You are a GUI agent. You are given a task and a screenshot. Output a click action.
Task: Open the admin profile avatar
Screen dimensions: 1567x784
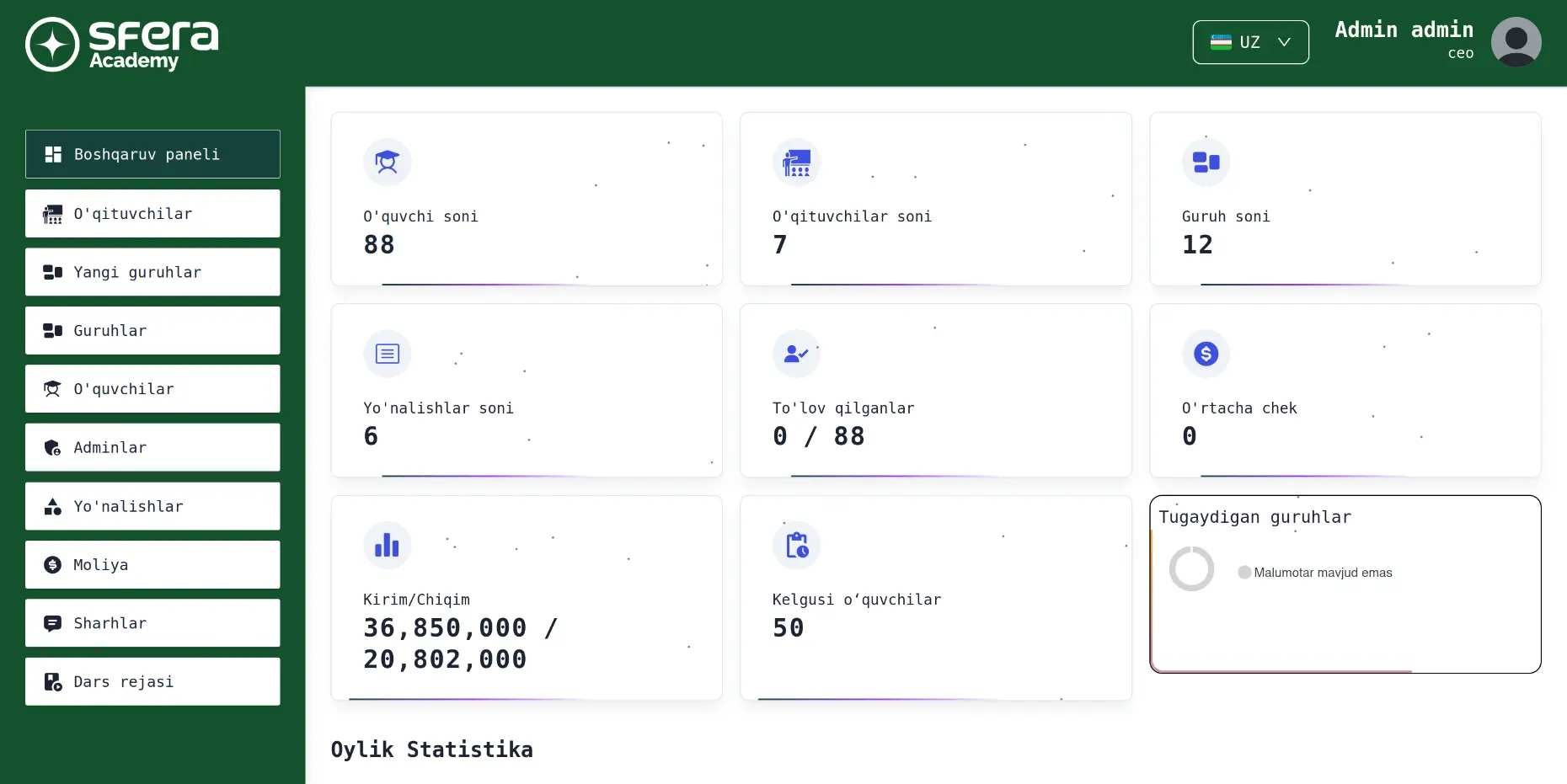coord(1516,42)
